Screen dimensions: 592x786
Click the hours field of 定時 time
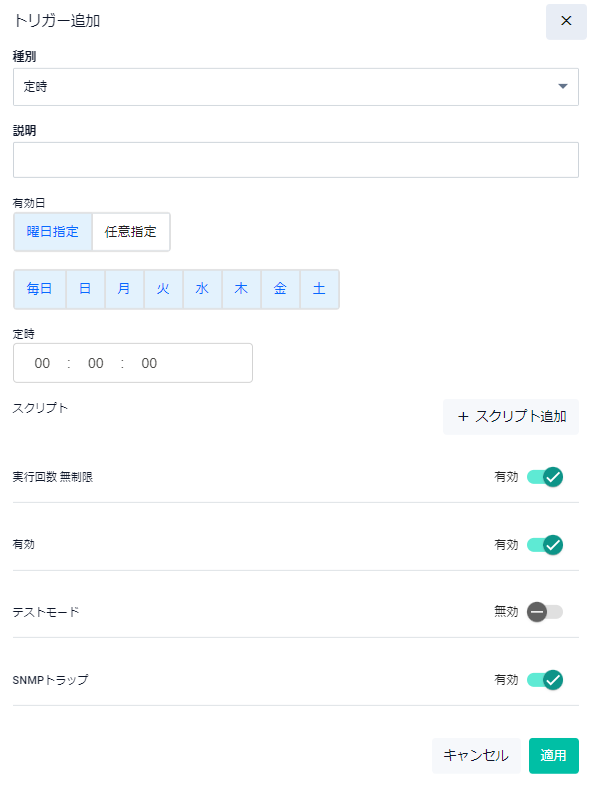pos(42,363)
